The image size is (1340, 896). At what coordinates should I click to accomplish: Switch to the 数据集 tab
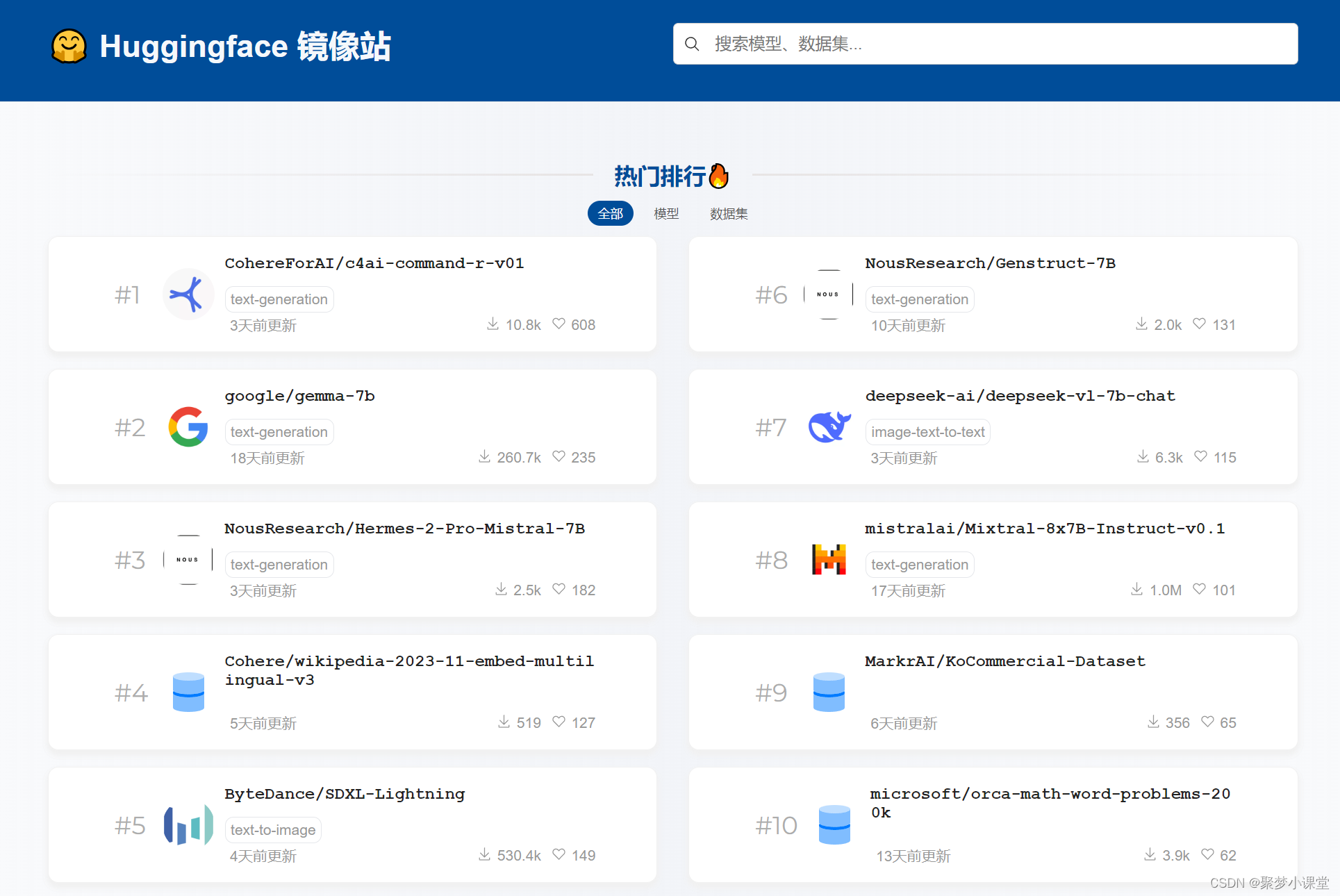[x=729, y=214]
